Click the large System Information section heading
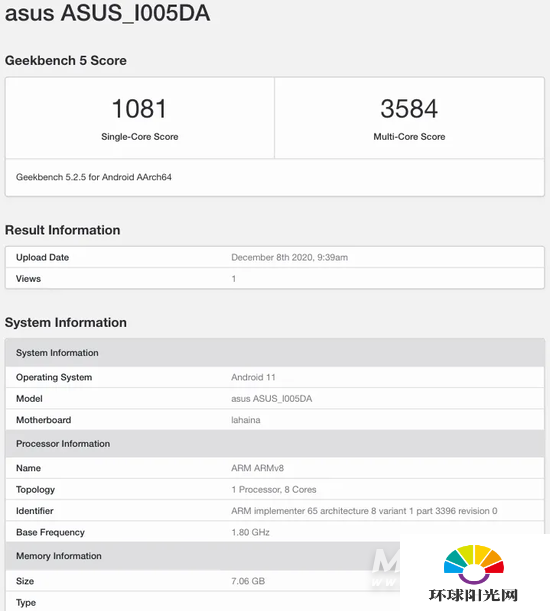 pyautogui.click(x=65, y=323)
